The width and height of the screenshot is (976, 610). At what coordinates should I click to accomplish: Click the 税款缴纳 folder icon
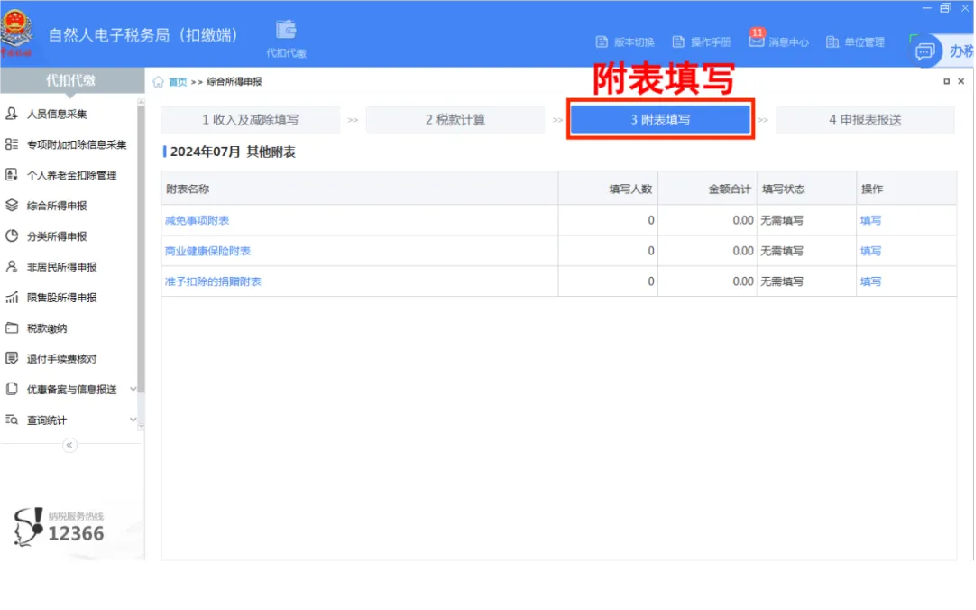point(11,328)
